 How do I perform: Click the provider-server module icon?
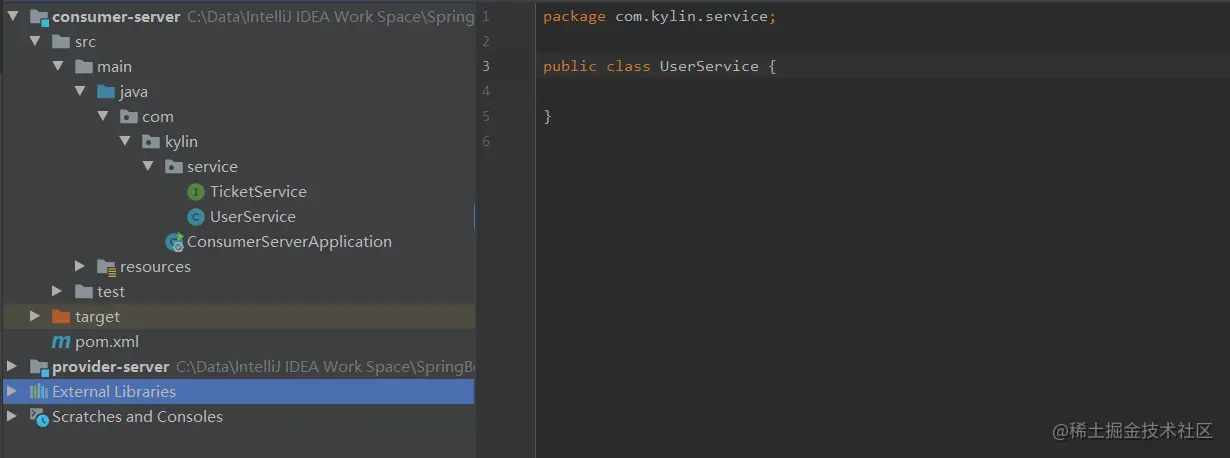[x=39, y=367]
